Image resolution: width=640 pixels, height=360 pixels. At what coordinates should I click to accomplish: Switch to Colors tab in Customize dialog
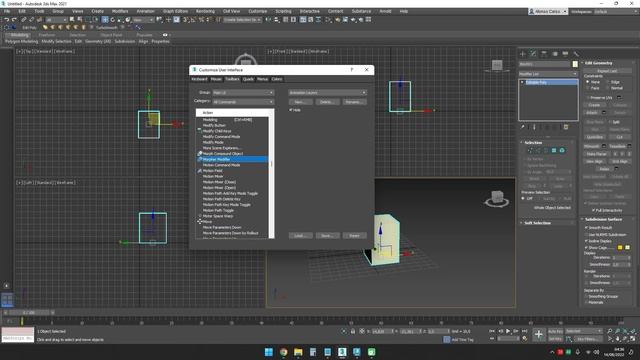[277, 79]
